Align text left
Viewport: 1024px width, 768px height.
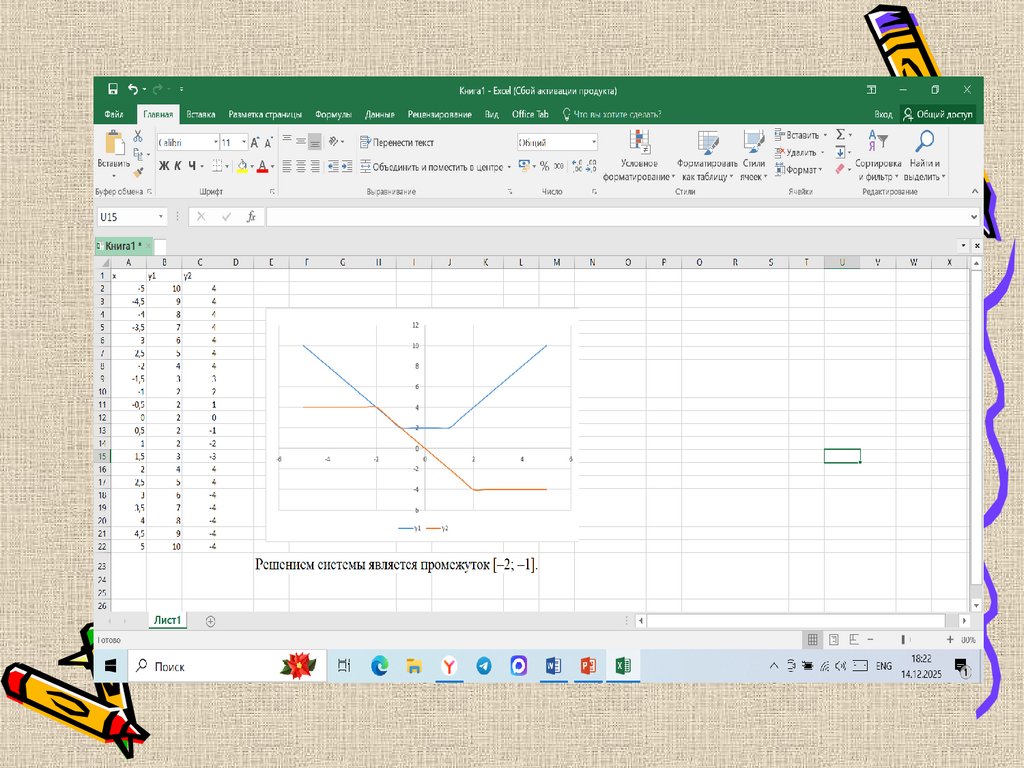pyautogui.click(x=287, y=167)
